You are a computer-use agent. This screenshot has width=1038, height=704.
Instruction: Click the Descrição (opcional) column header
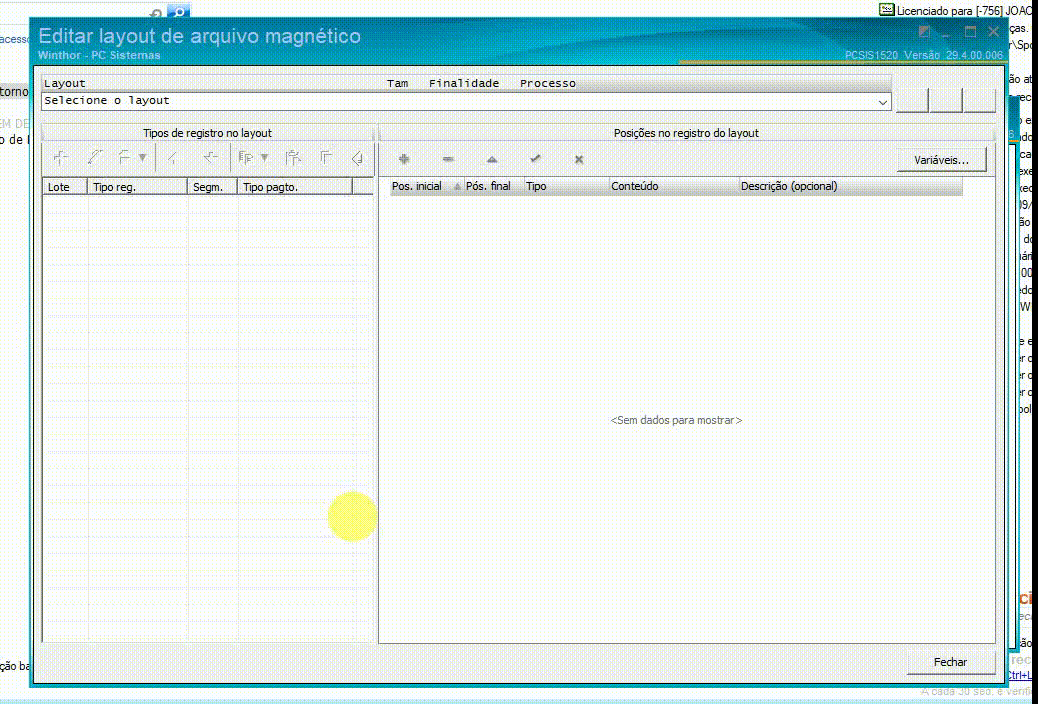click(x=851, y=186)
